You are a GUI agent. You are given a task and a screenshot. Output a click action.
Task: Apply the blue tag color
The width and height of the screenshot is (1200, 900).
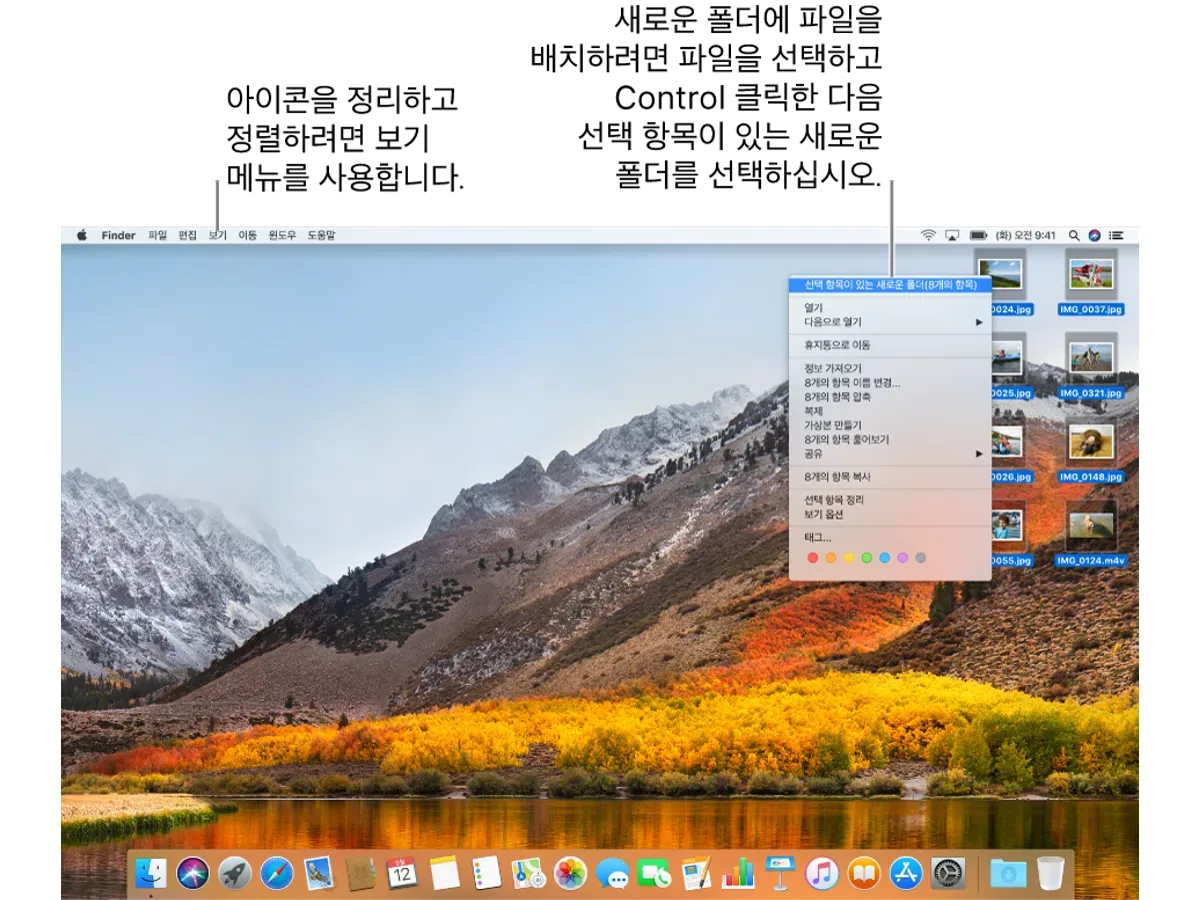coord(884,557)
